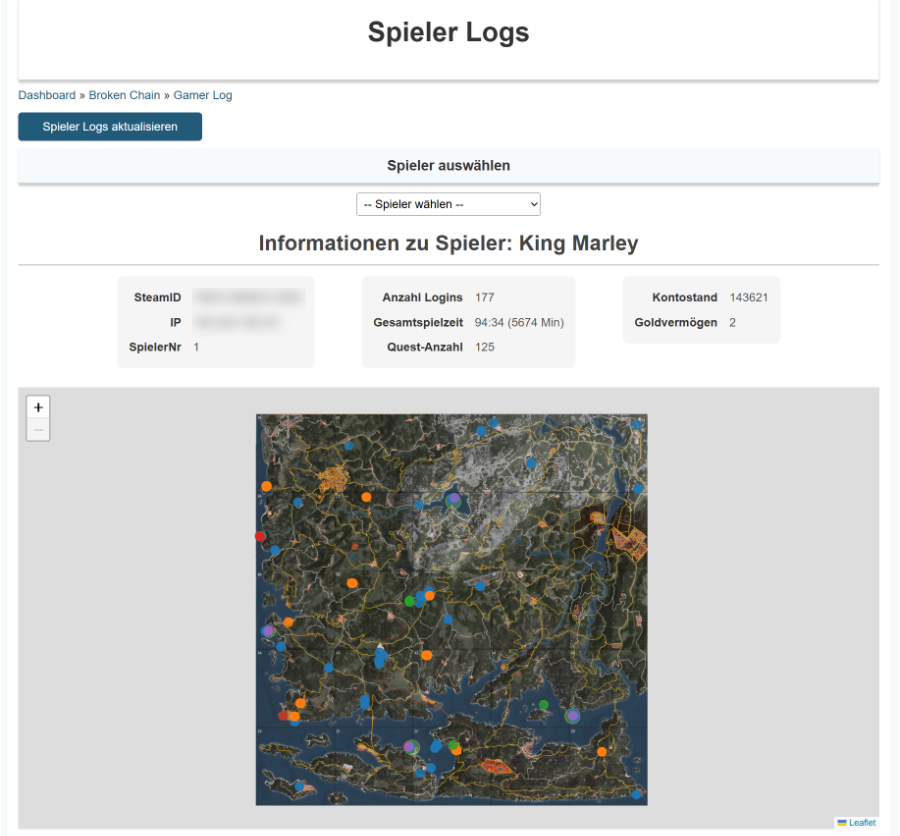
Task: Click the green marker near map center
Action: 409,601
